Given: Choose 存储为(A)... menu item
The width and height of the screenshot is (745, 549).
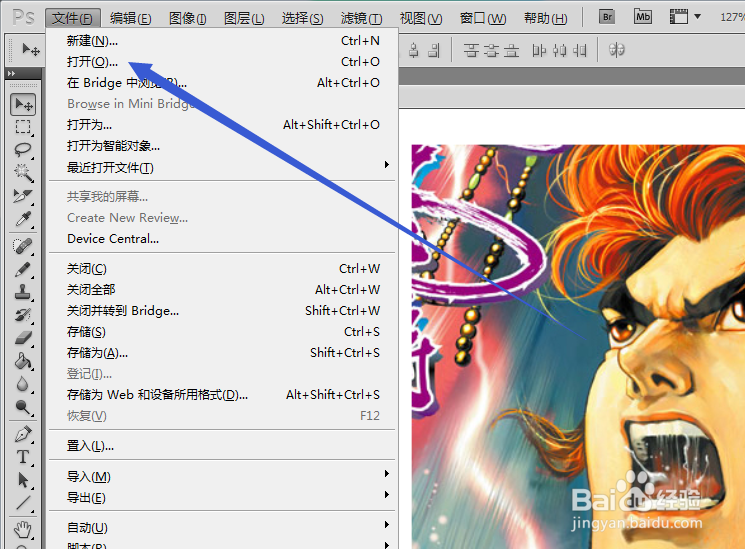Looking at the screenshot, I should (222, 353).
